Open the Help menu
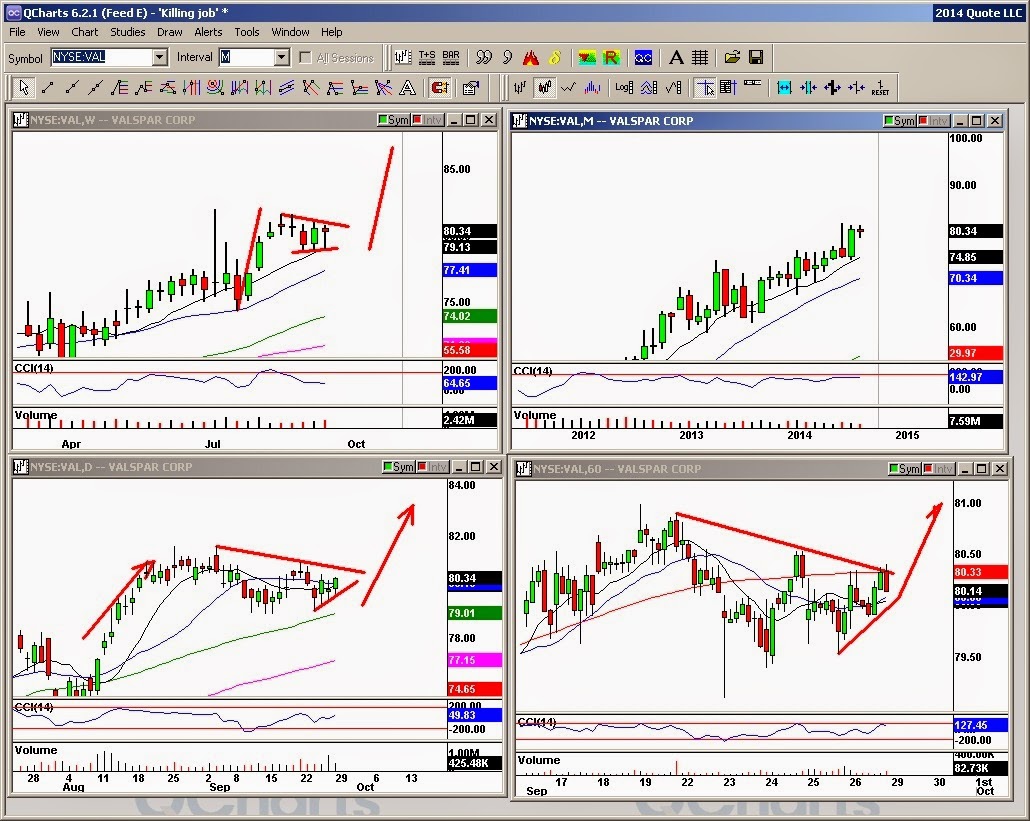The image size is (1030, 821). click(332, 32)
